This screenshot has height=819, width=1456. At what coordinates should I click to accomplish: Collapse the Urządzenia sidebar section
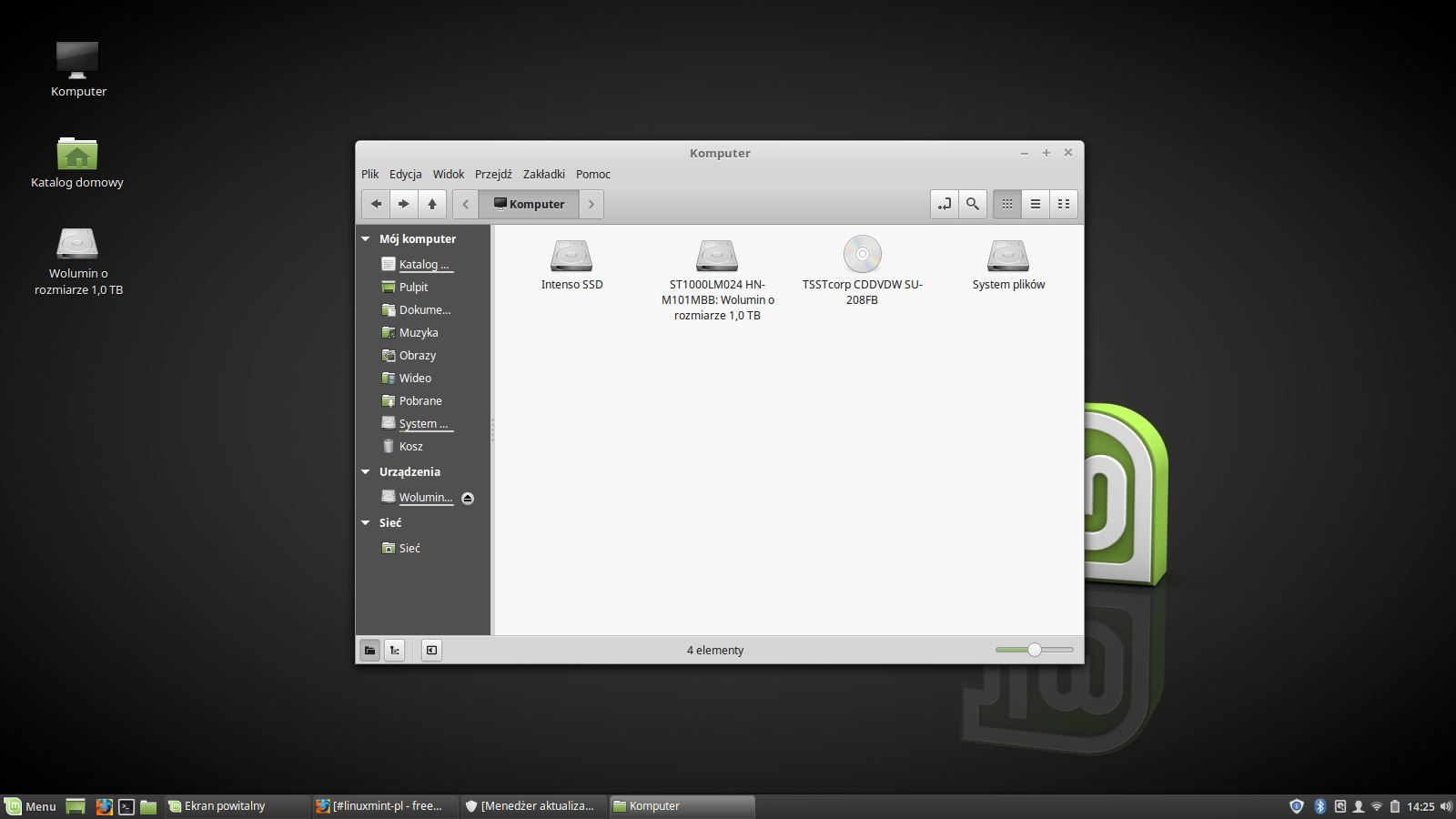[366, 472]
